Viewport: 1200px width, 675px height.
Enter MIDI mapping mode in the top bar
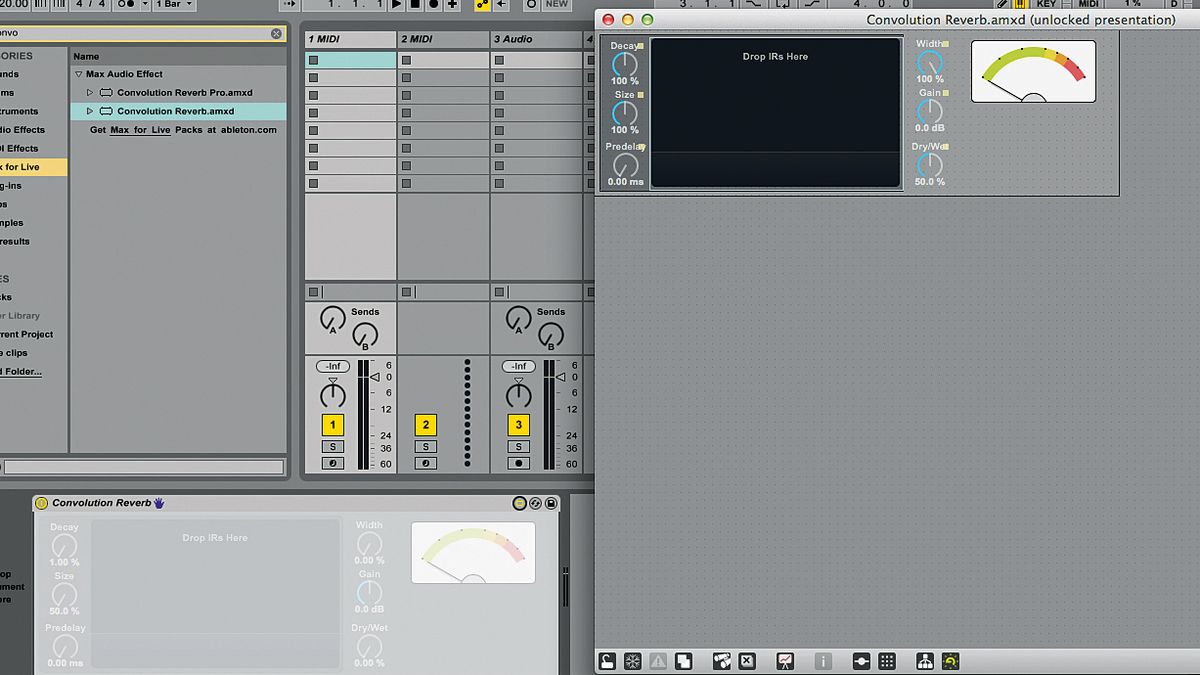tap(1086, 5)
